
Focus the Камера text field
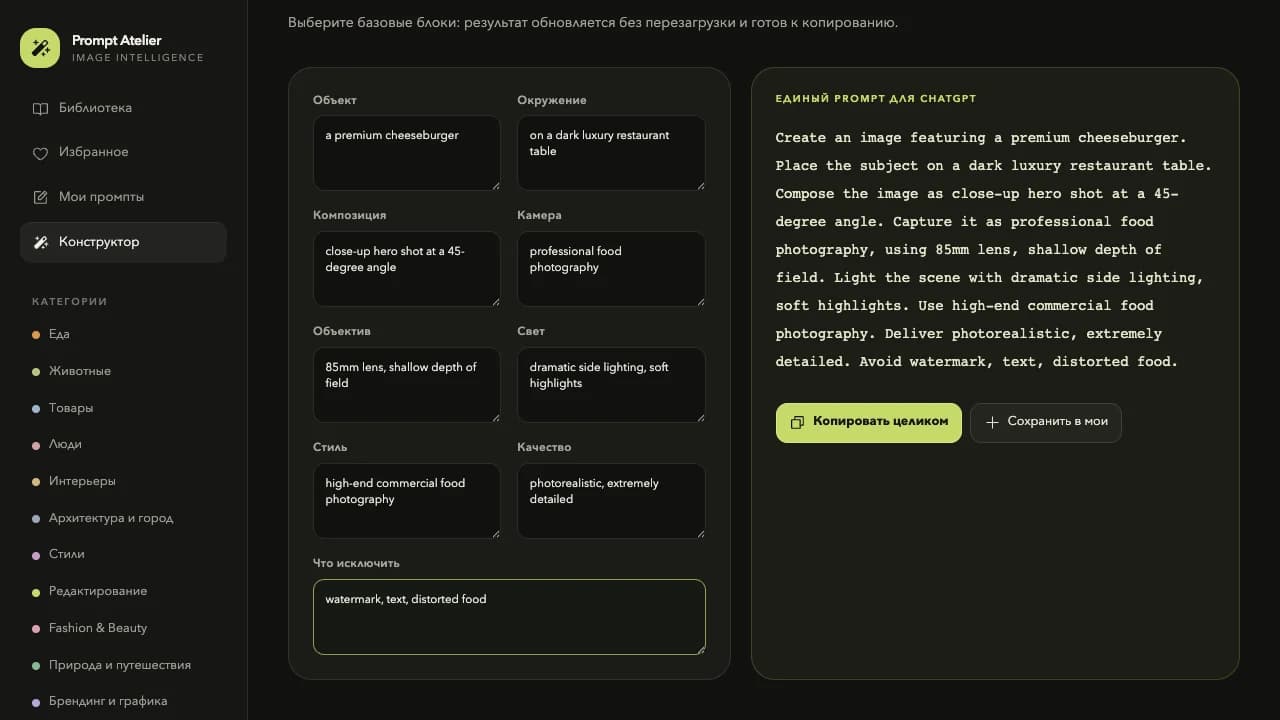click(611, 269)
